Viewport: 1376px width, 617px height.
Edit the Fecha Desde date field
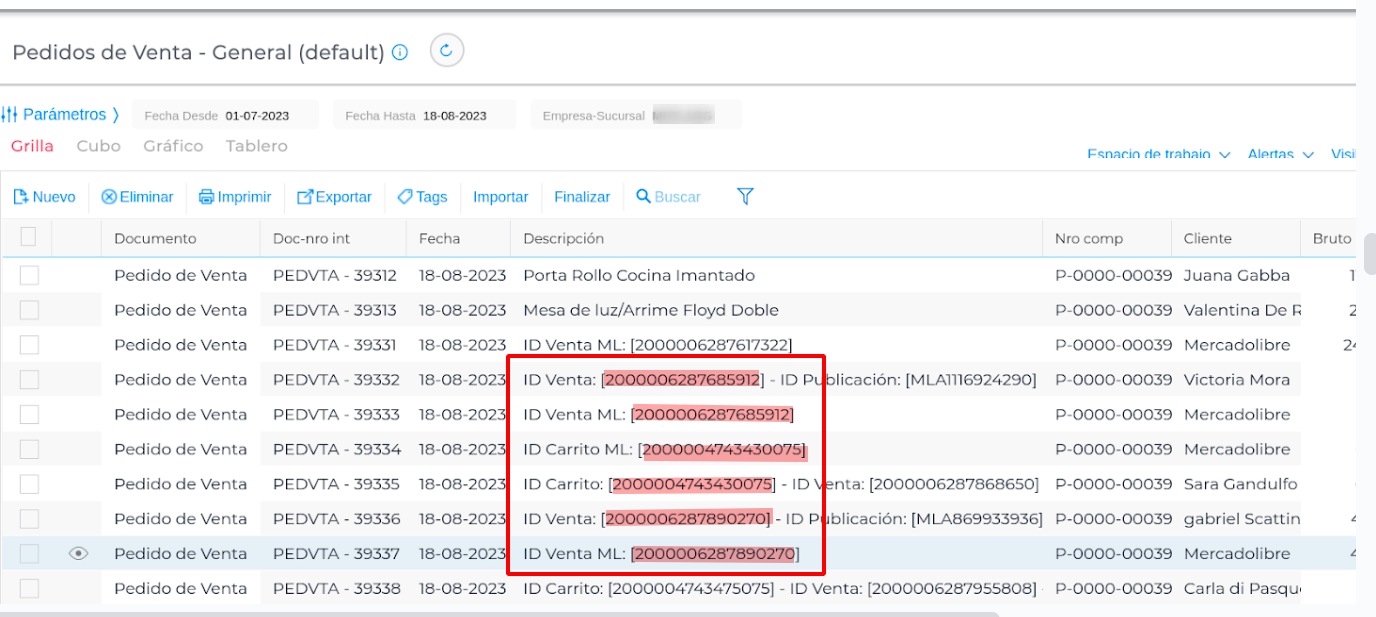pos(226,115)
